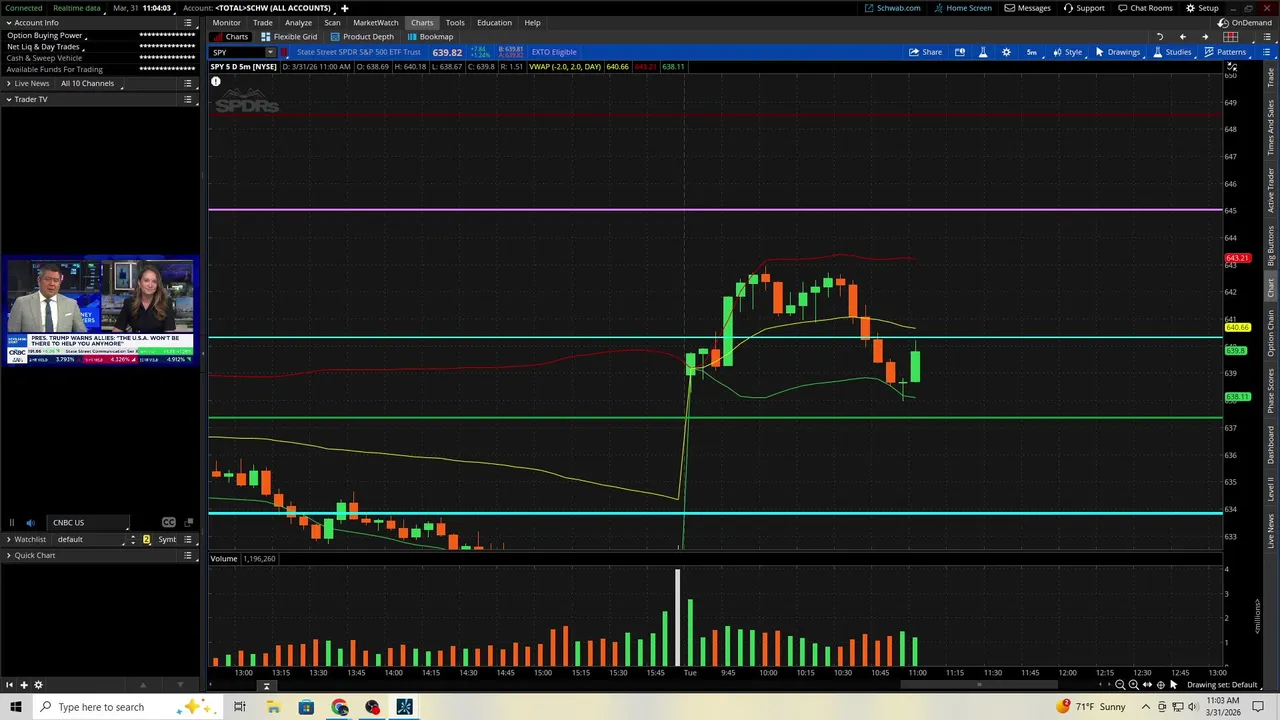Open the CNBC US channel selector
The width and height of the screenshot is (1280, 720).
pyautogui.click(x=88, y=522)
